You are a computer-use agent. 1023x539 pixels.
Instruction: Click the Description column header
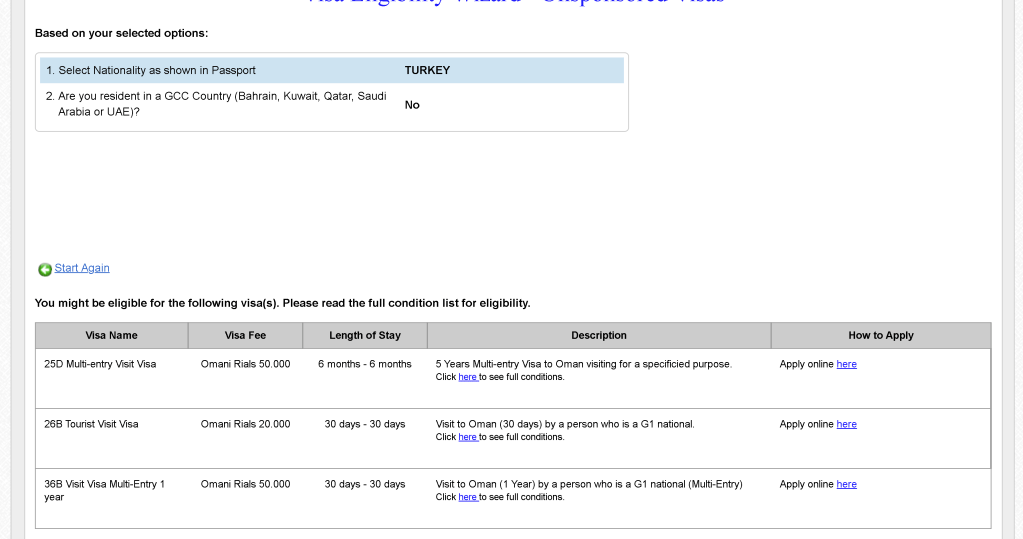click(x=599, y=335)
